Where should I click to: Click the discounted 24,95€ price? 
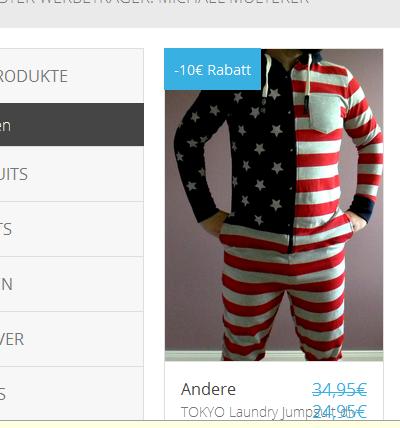tap(339, 411)
